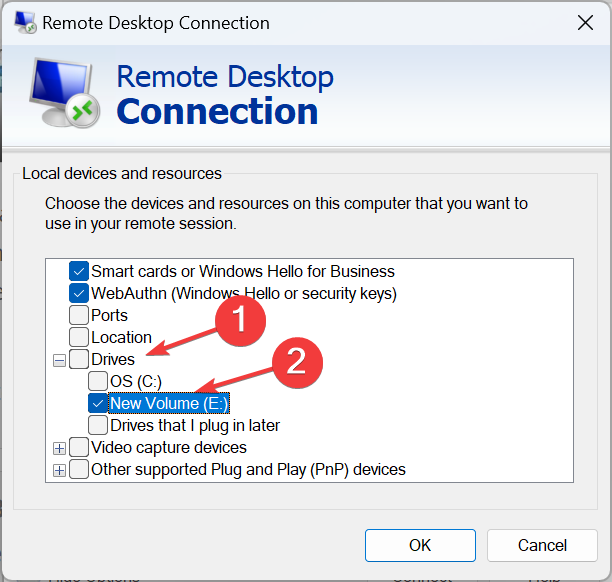Dismiss dialog with the Cancel button

point(542,545)
